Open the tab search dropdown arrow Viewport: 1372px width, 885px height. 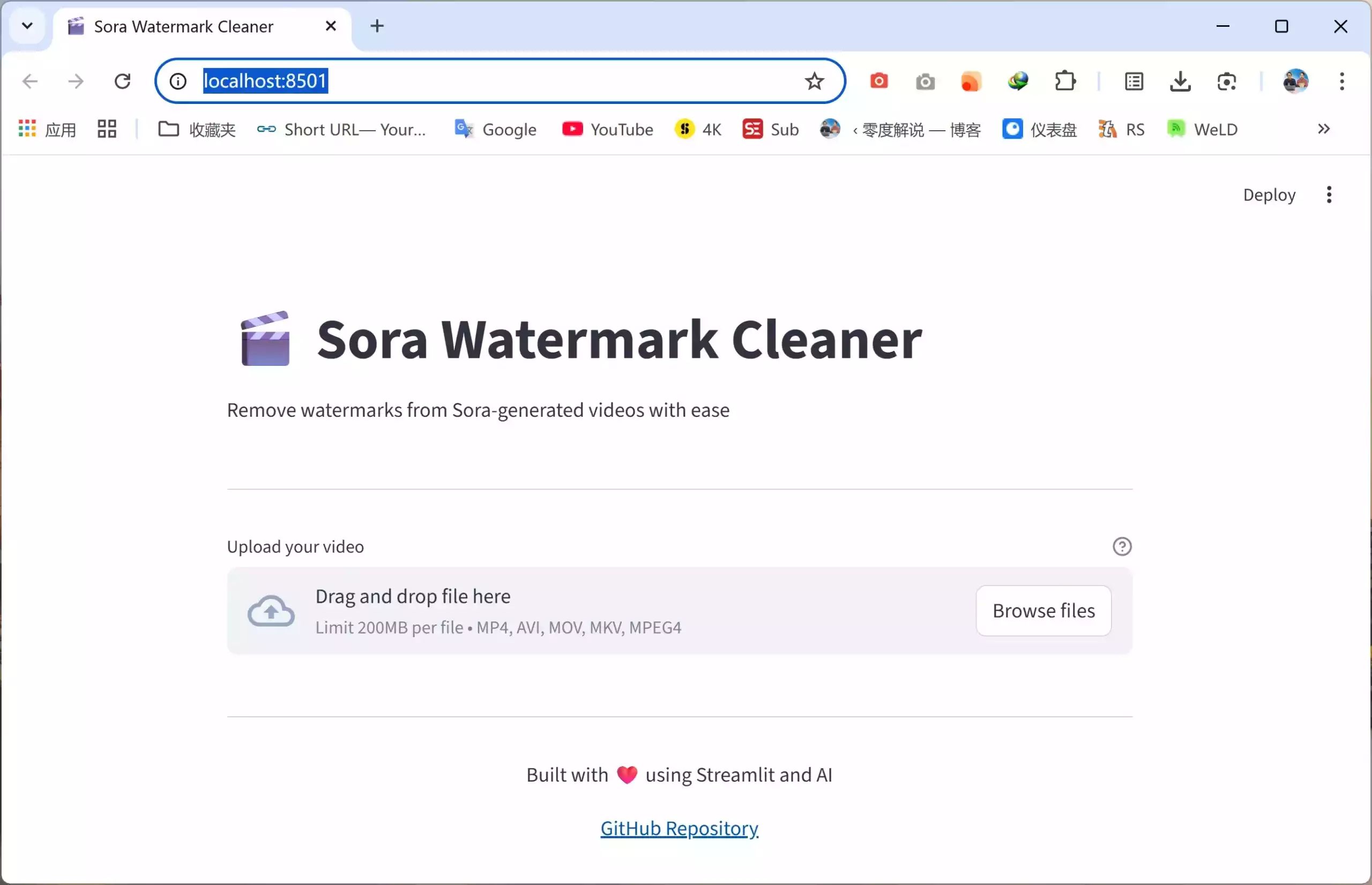tap(27, 25)
